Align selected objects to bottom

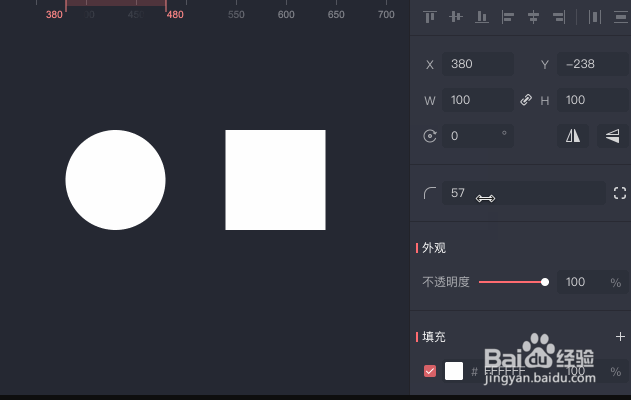coord(482,17)
